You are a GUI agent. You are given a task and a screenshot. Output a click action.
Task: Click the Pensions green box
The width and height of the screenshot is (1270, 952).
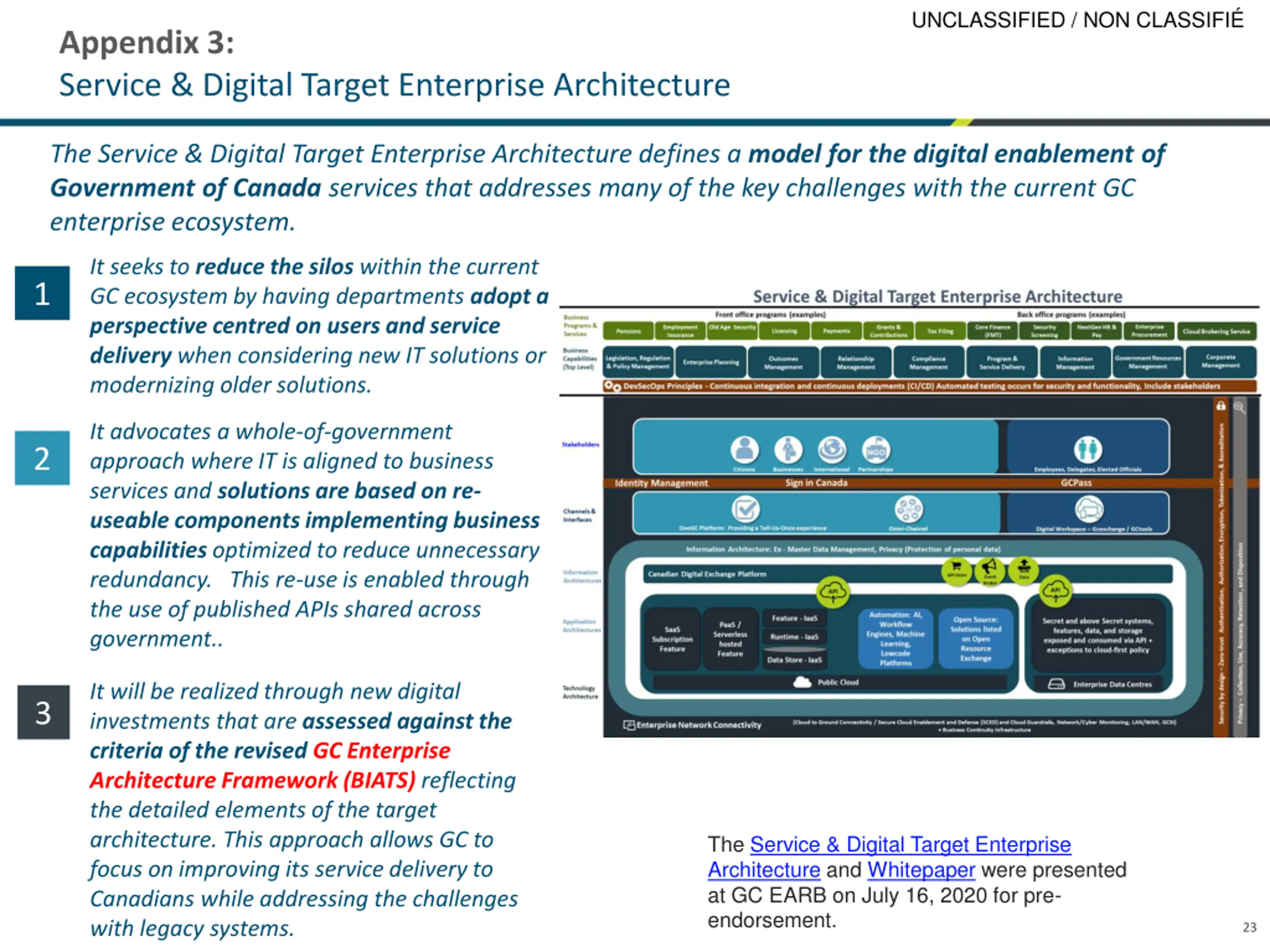click(628, 331)
